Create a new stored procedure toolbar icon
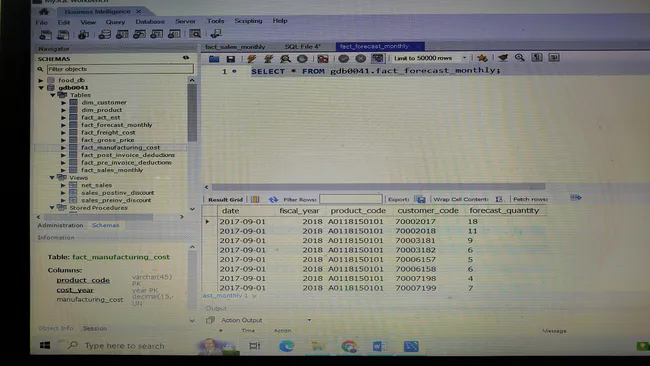The width and height of the screenshot is (650, 366). coord(156,34)
